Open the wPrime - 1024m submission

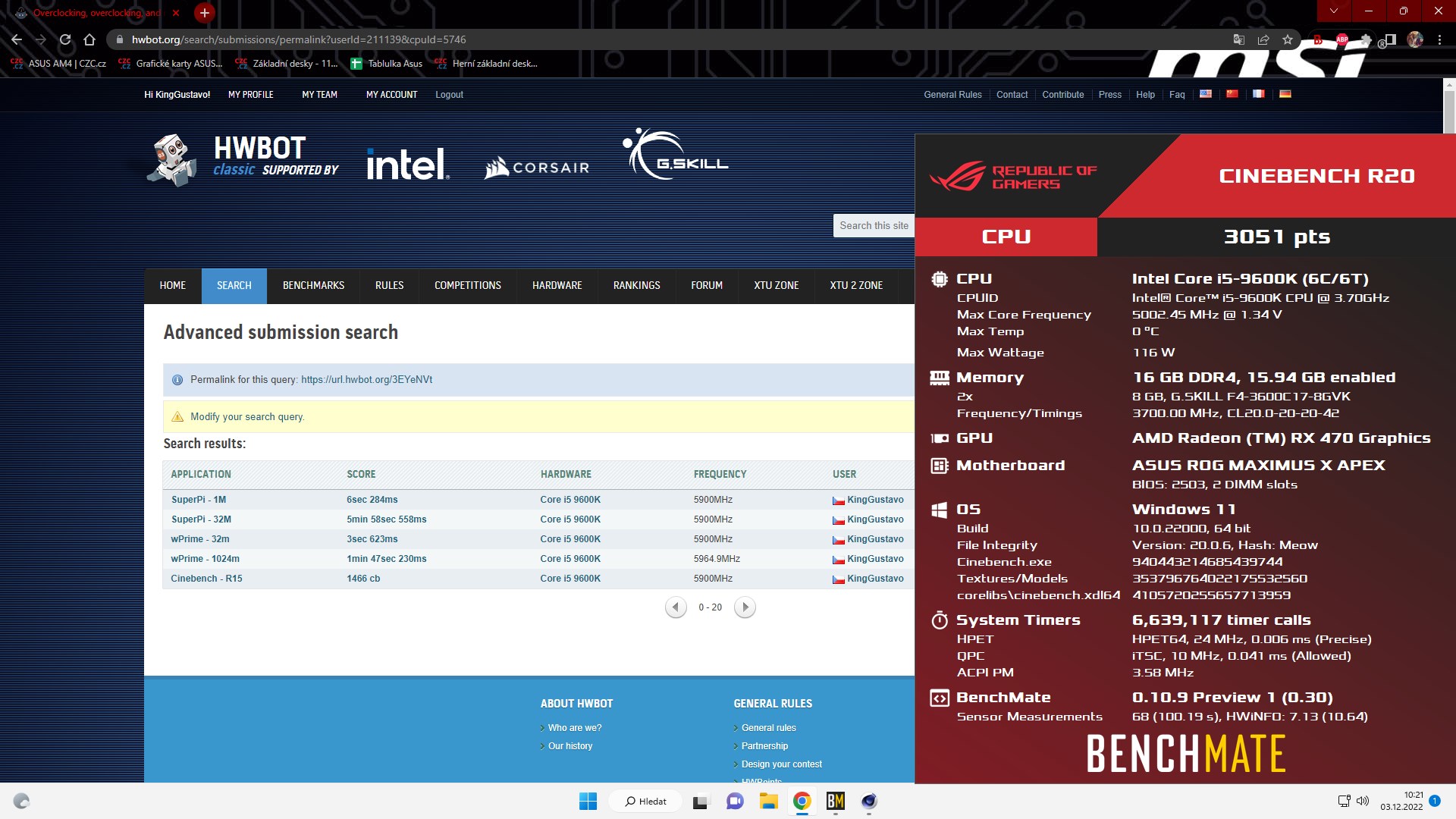point(206,559)
